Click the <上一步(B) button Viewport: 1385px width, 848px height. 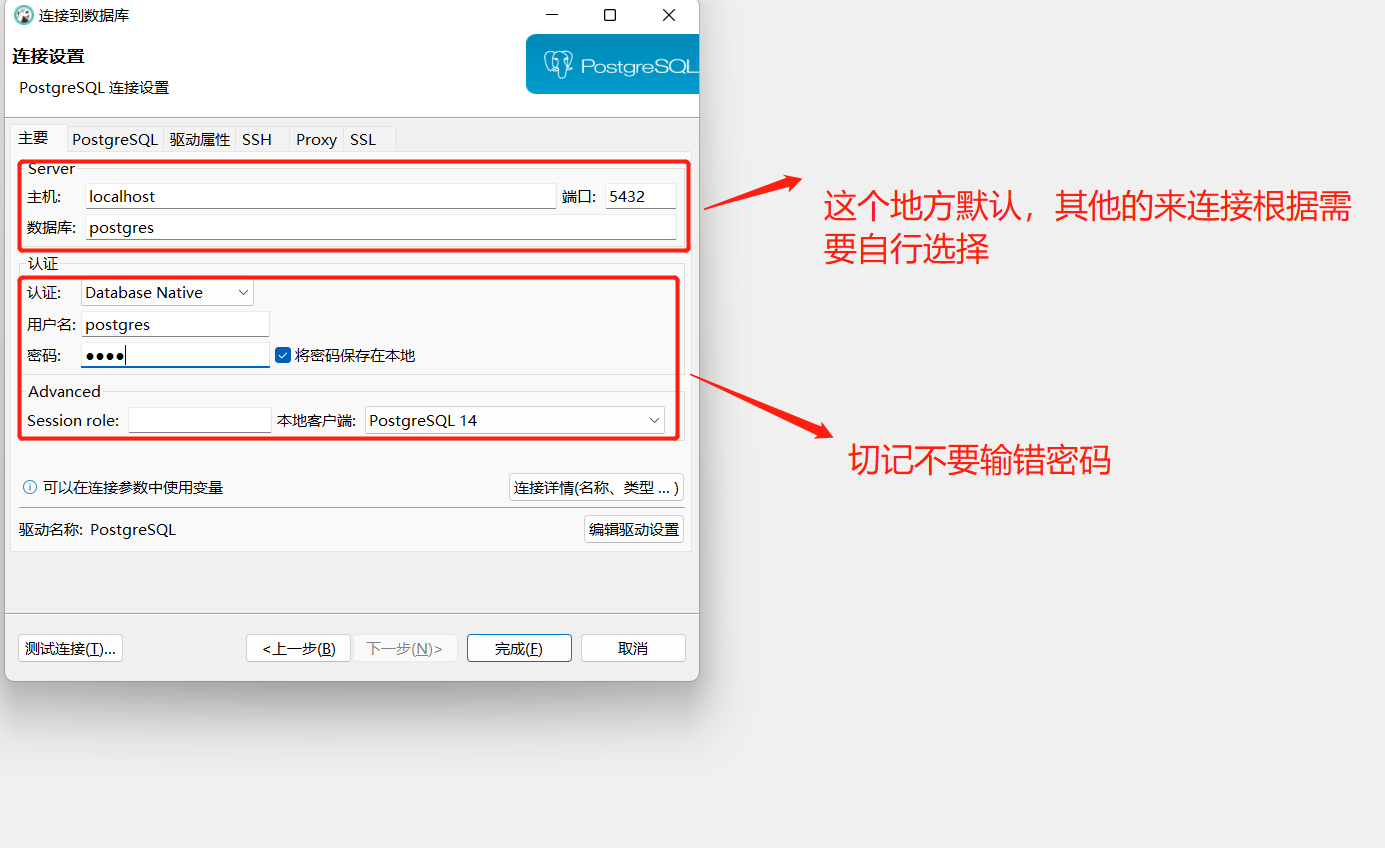(x=298, y=648)
